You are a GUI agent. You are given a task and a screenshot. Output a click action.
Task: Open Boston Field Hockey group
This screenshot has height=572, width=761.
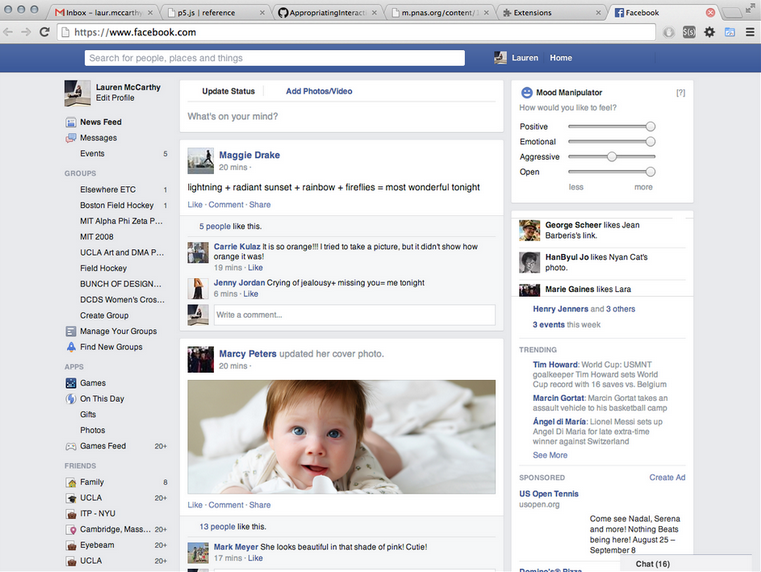coord(116,205)
